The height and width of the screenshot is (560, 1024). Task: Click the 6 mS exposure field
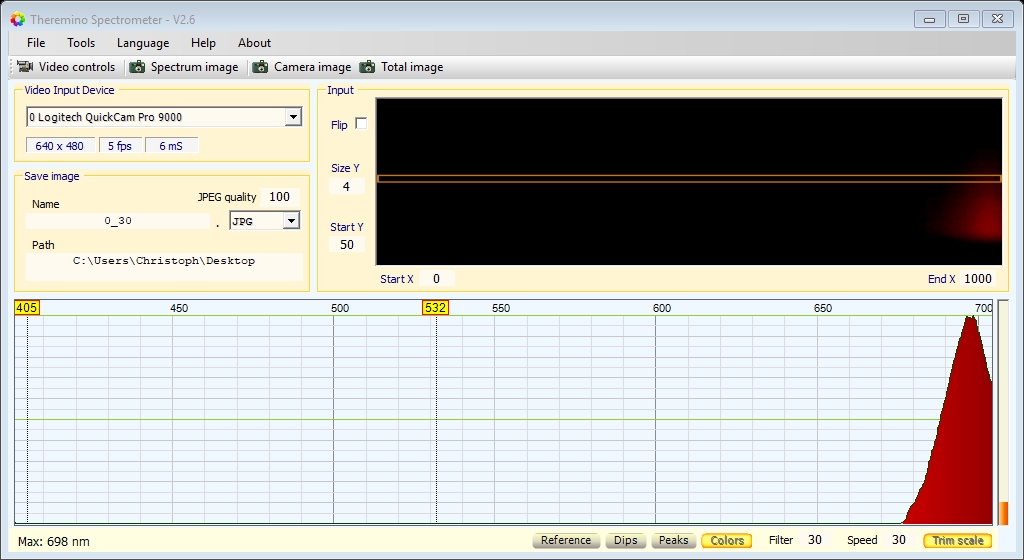click(x=171, y=146)
